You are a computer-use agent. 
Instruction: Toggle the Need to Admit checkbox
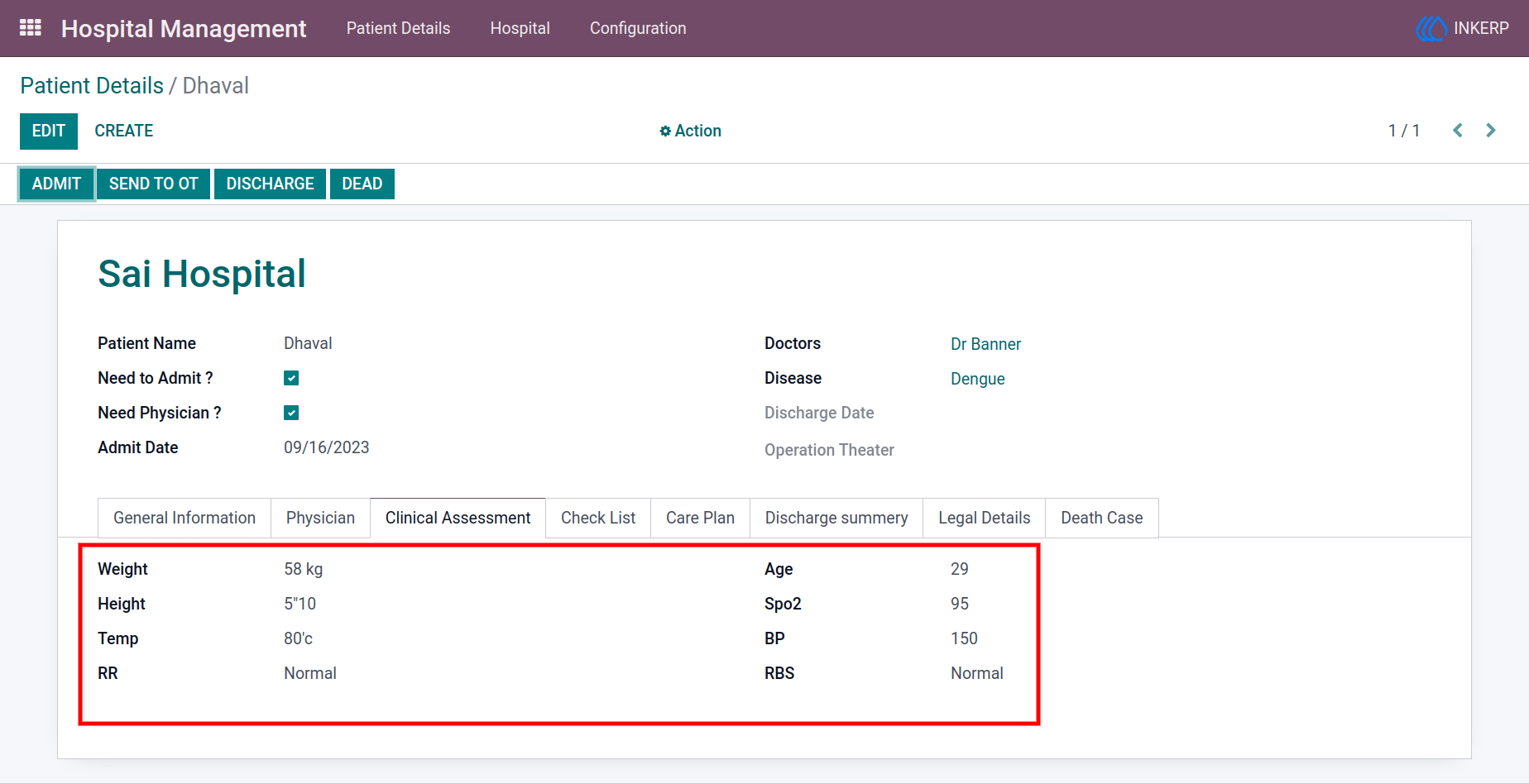coord(291,378)
